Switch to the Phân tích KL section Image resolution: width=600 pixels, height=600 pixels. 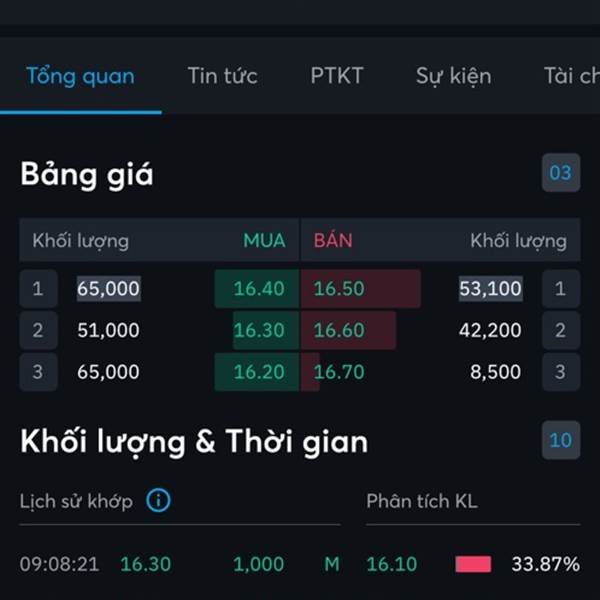click(422, 501)
